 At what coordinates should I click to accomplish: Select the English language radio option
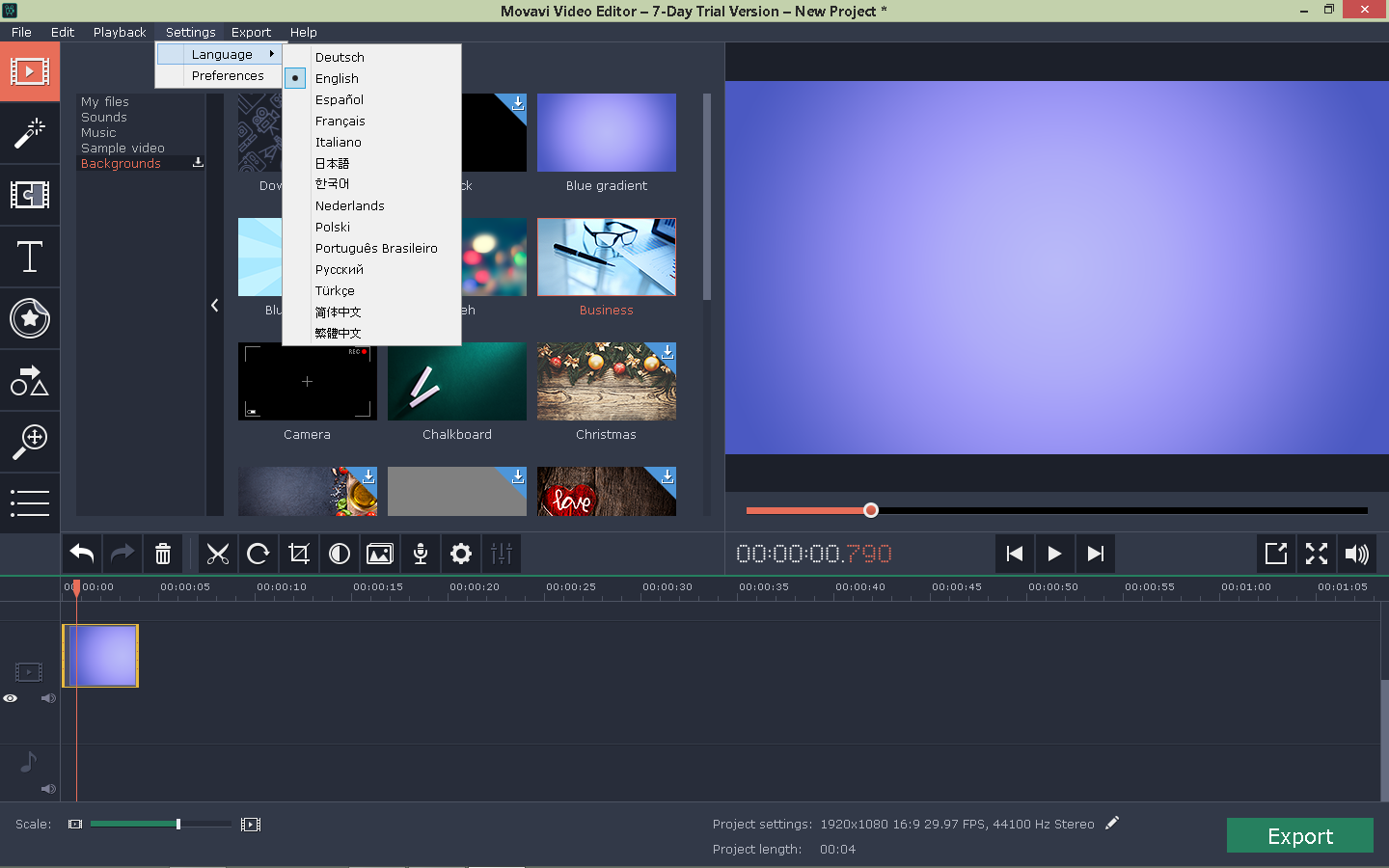pyautogui.click(x=295, y=78)
